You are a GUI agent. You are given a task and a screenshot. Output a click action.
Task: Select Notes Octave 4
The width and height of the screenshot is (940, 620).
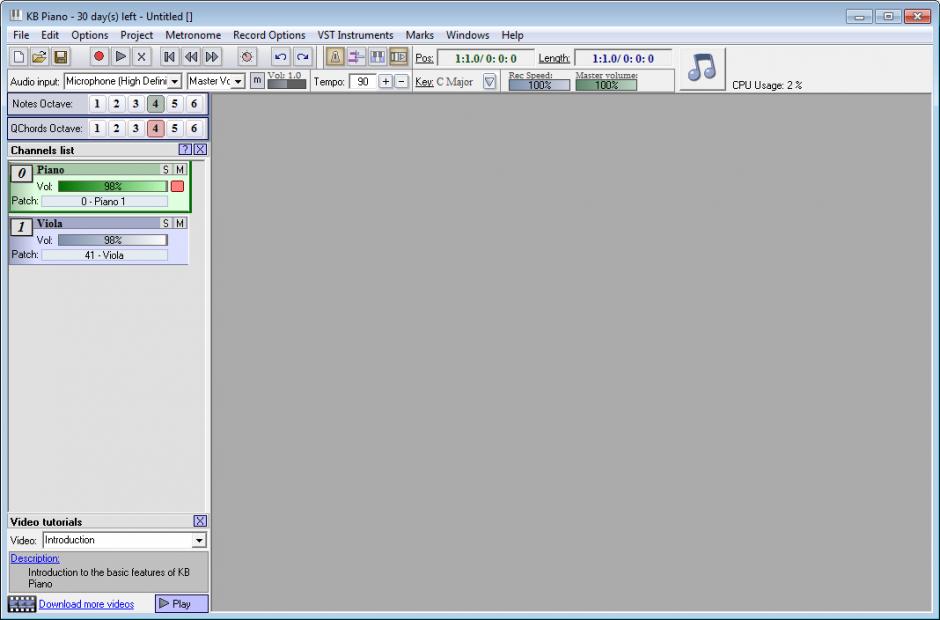coord(155,104)
